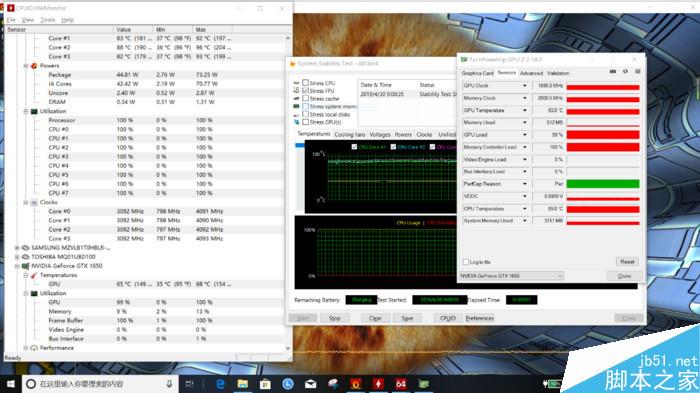Launch Microsoft Edge from the taskbar
The width and height of the screenshot is (700, 393).
[x=220, y=384]
